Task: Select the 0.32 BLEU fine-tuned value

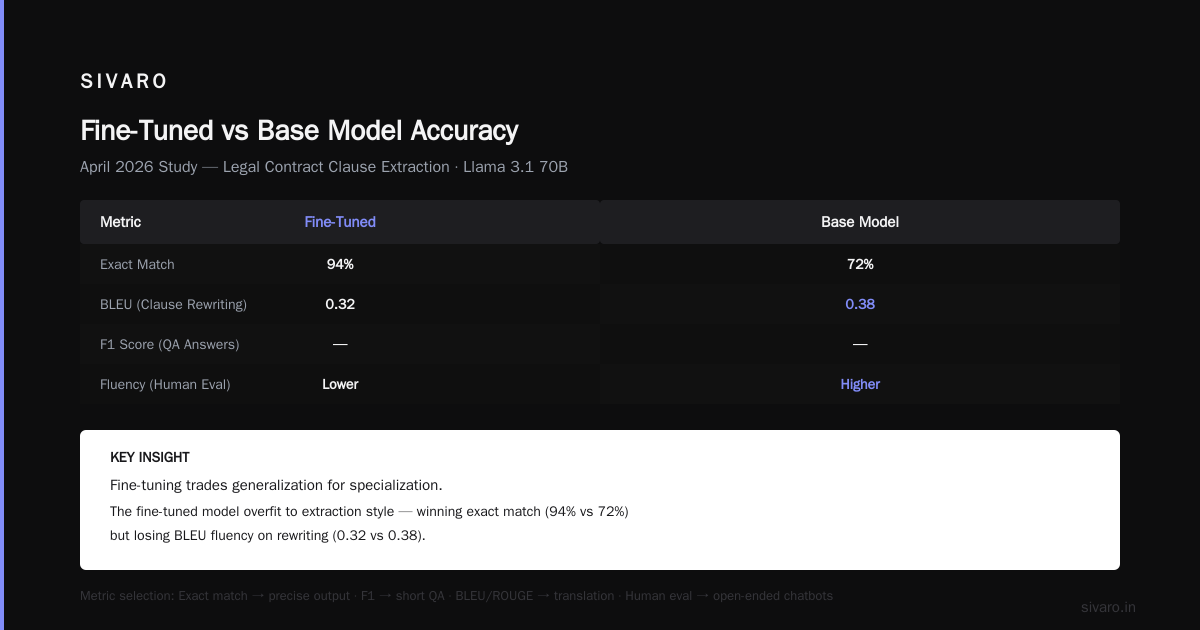Action: [x=340, y=304]
